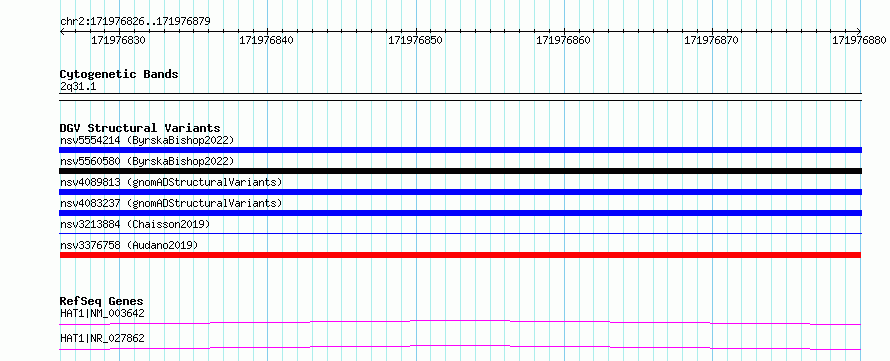Open nsv4083237 (gnomADStructuralVariants) variant label
Image resolution: width=890 pixels, height=361 pixels.
[x=171, y=203]
